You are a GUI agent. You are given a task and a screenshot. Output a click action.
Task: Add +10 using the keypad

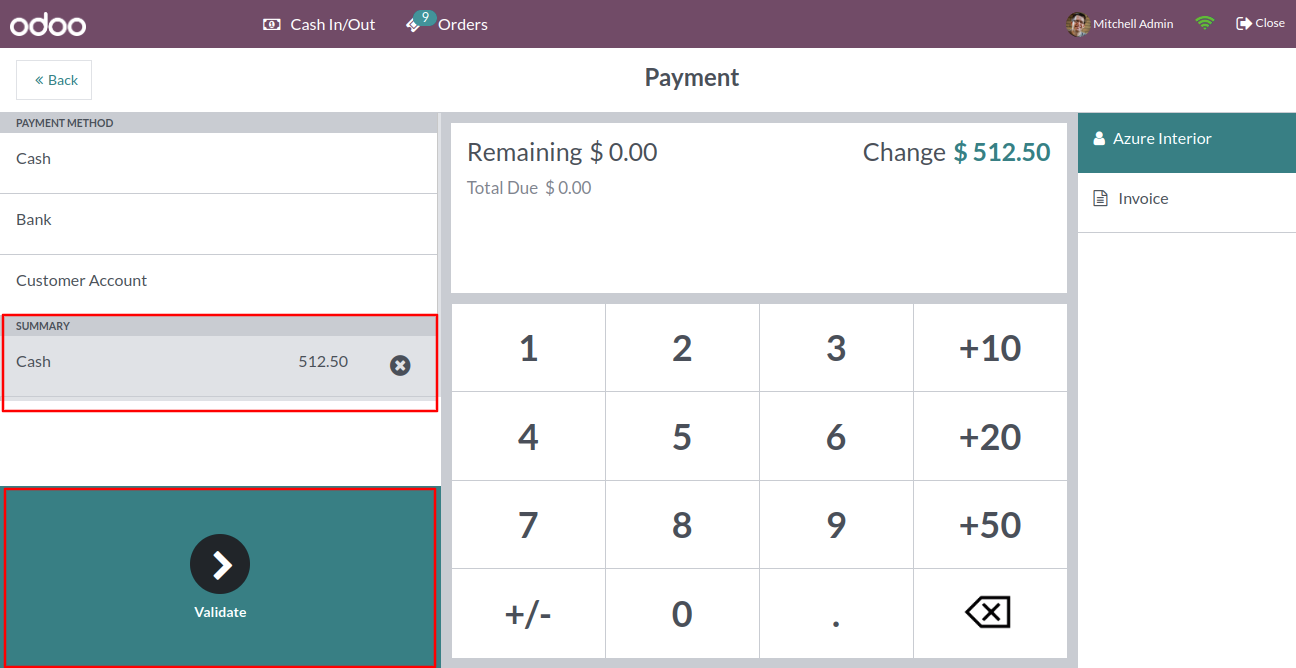click(x=990, y=348)
